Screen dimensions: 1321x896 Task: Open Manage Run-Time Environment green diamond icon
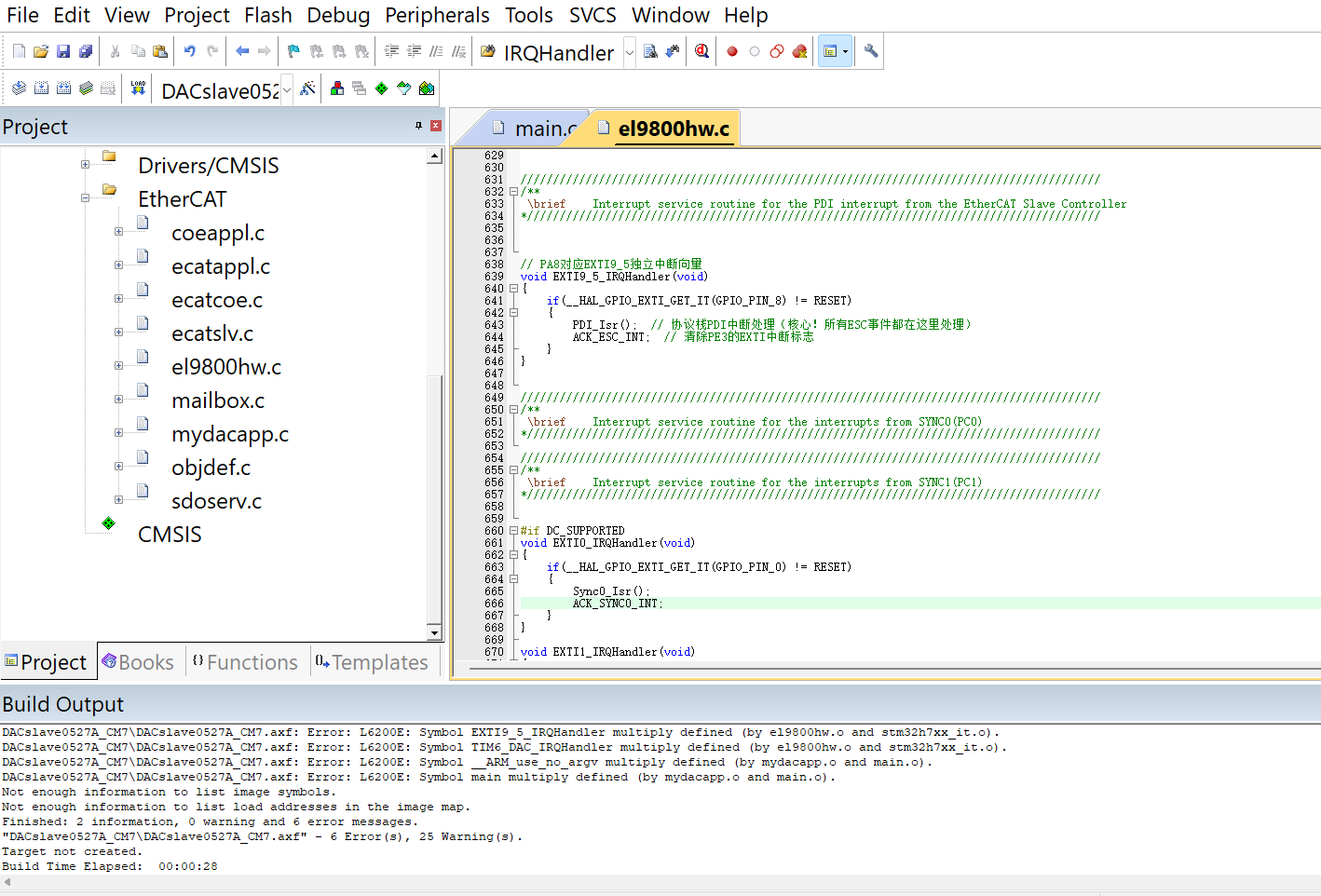[382, 88]
